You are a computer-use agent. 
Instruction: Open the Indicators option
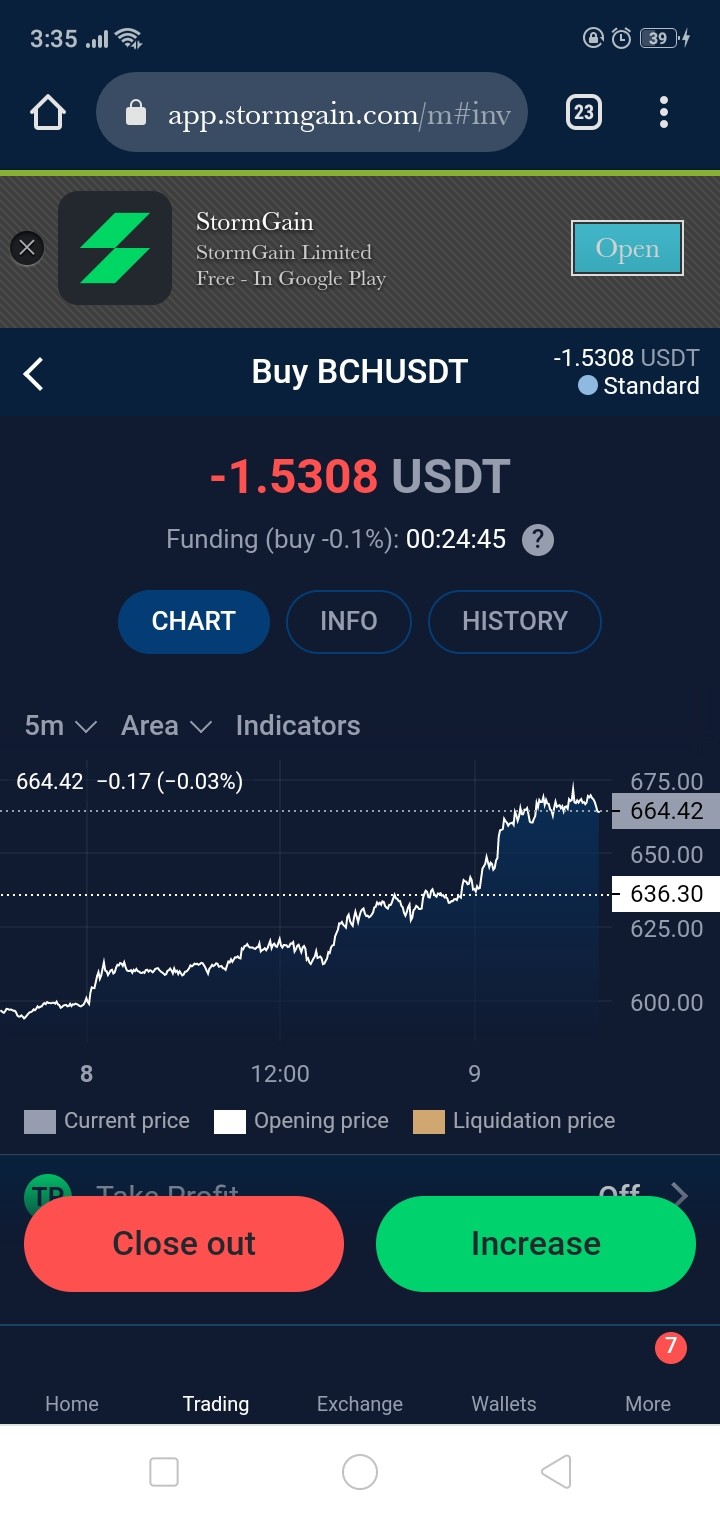pos(298,726)
